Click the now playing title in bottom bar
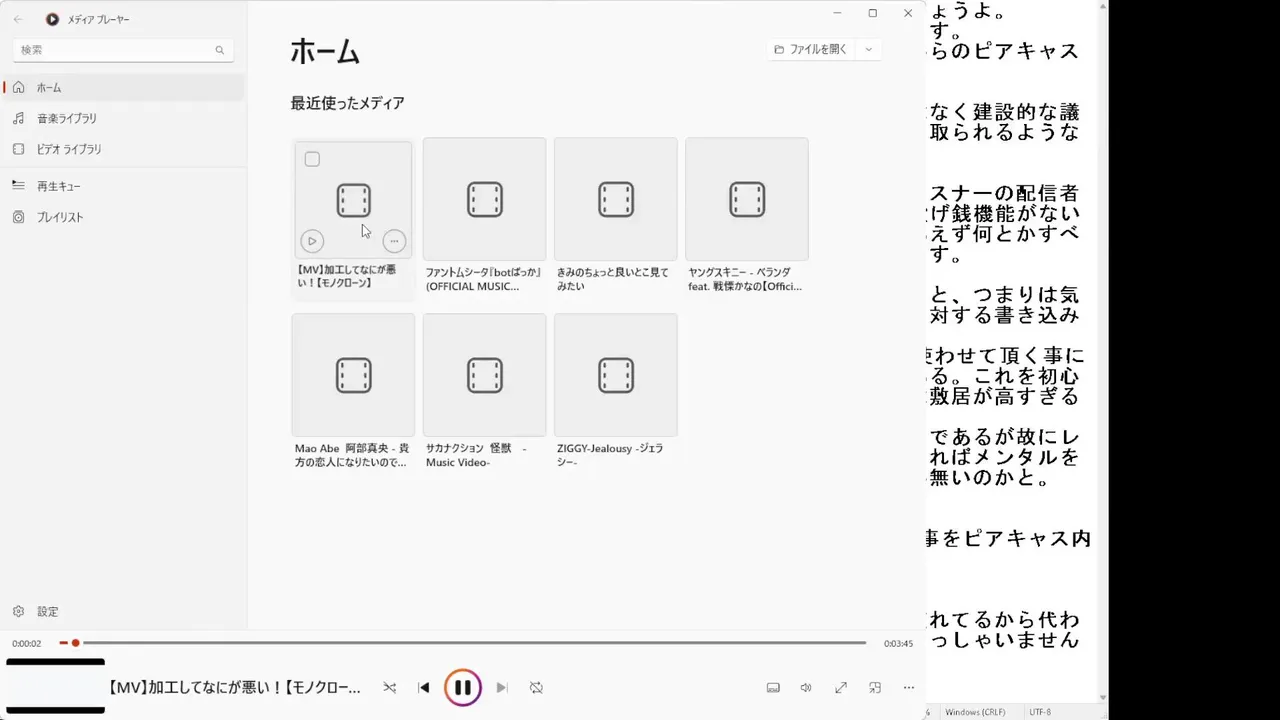Image resolution: width=1280 pixels, height=720 pixels. (x=235, y=688)
